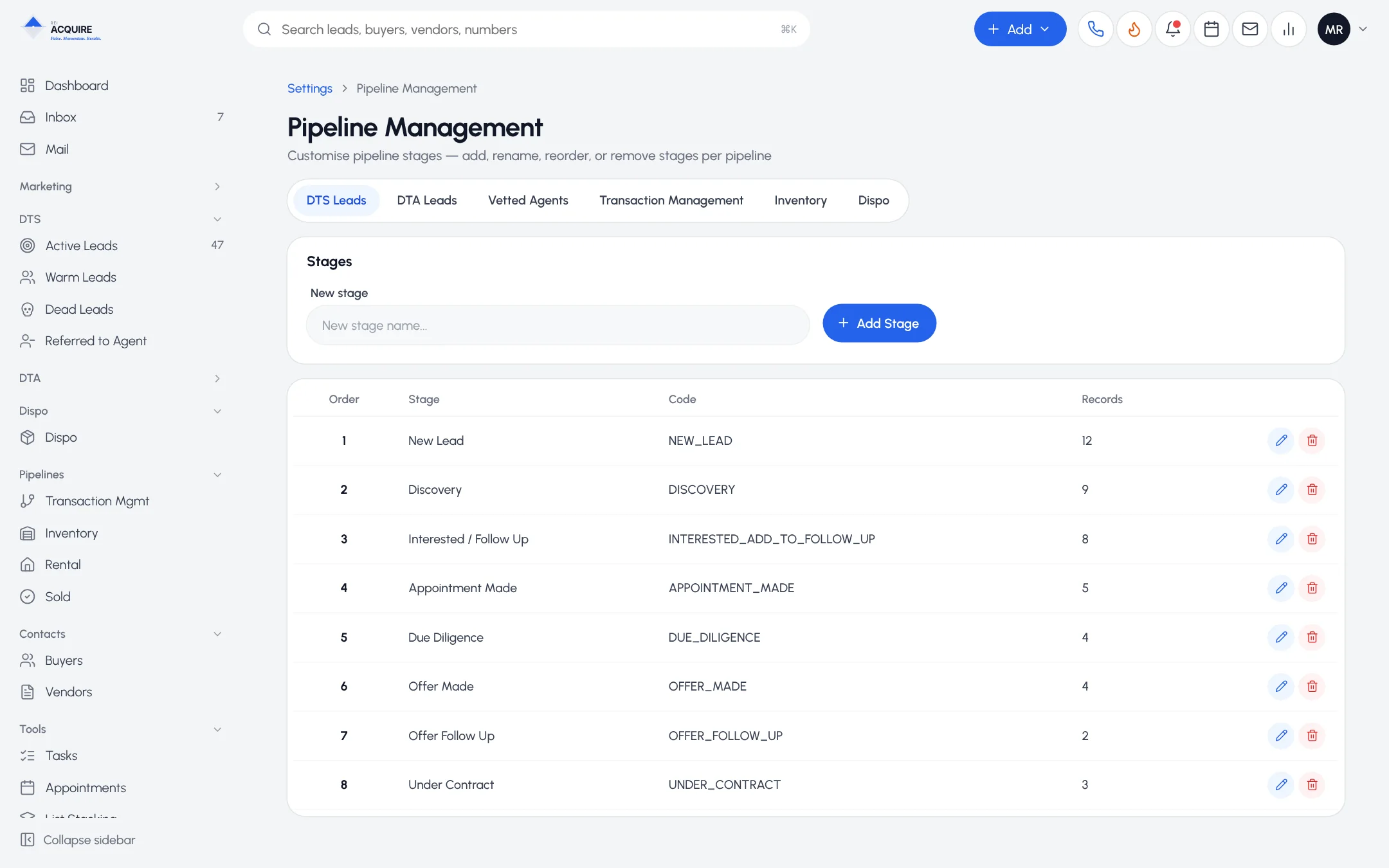Click the MR user avatar
Image resolution: width=1389 pixels, height=868 pixels.
[x=1334, y=29]
